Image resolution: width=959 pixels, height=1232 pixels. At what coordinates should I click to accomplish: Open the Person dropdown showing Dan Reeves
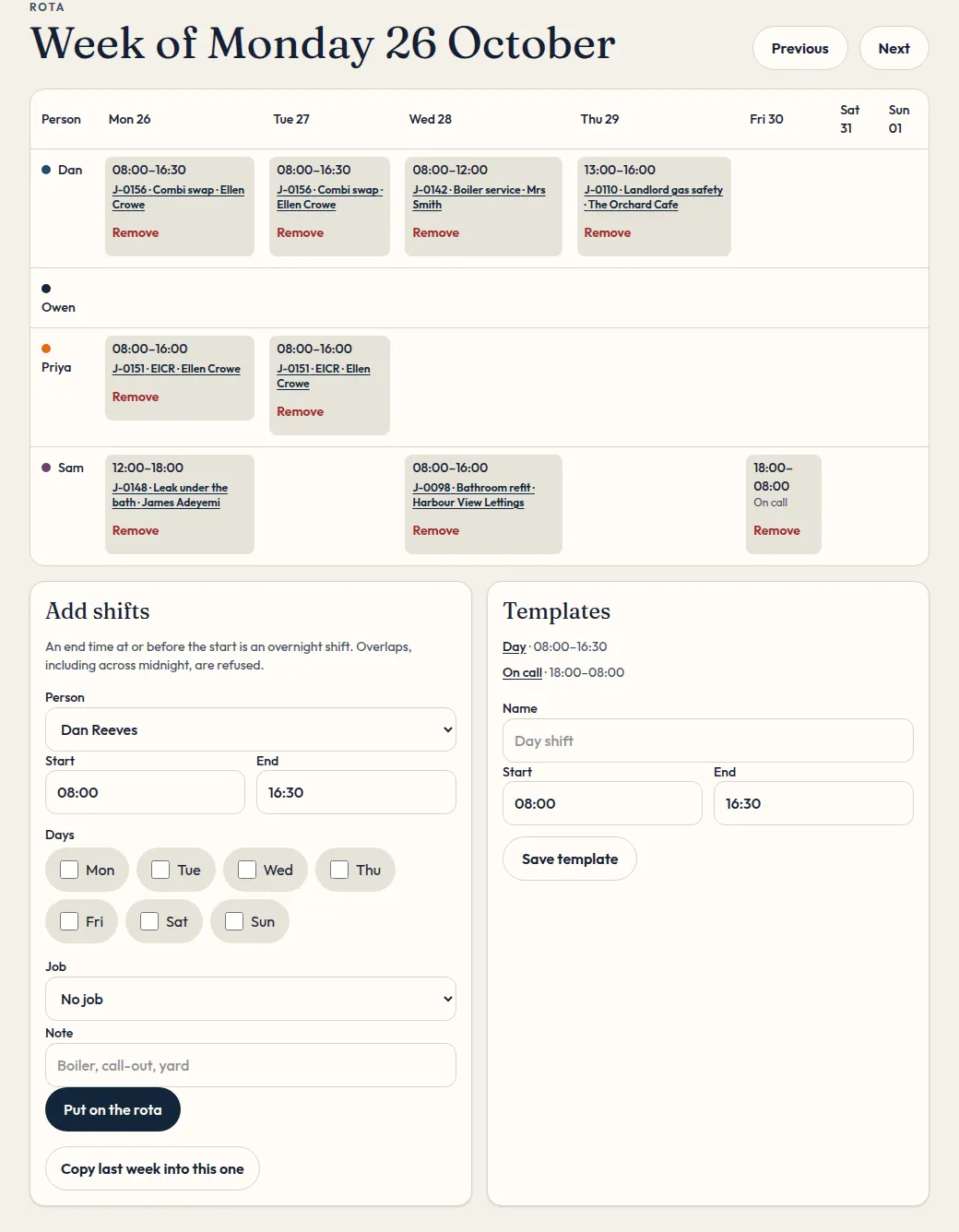(x=251, y=729)
